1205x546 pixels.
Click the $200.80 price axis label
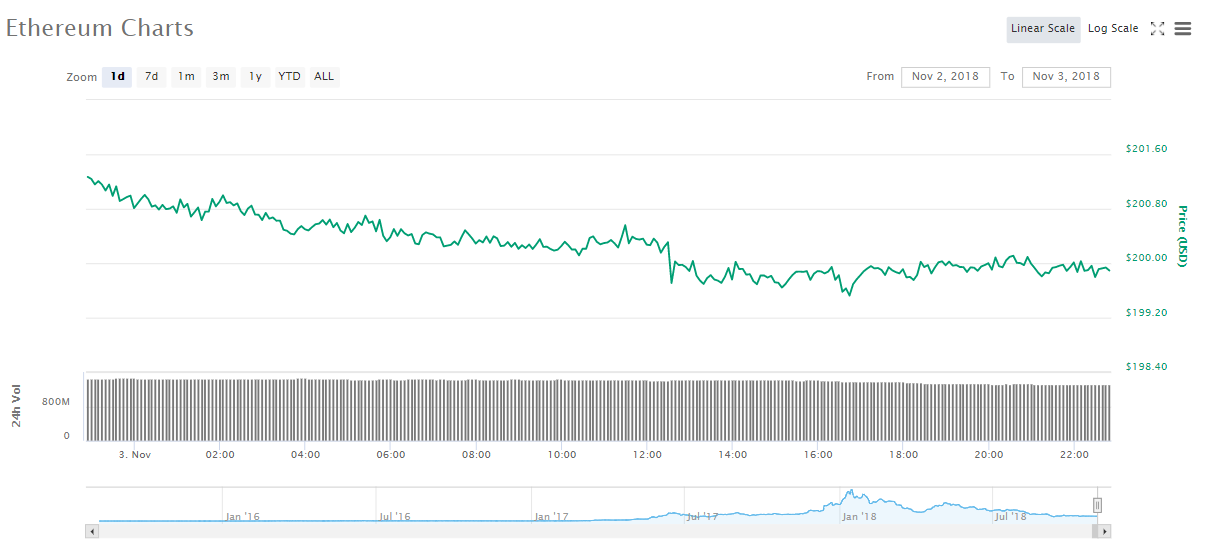(1146, 204)
